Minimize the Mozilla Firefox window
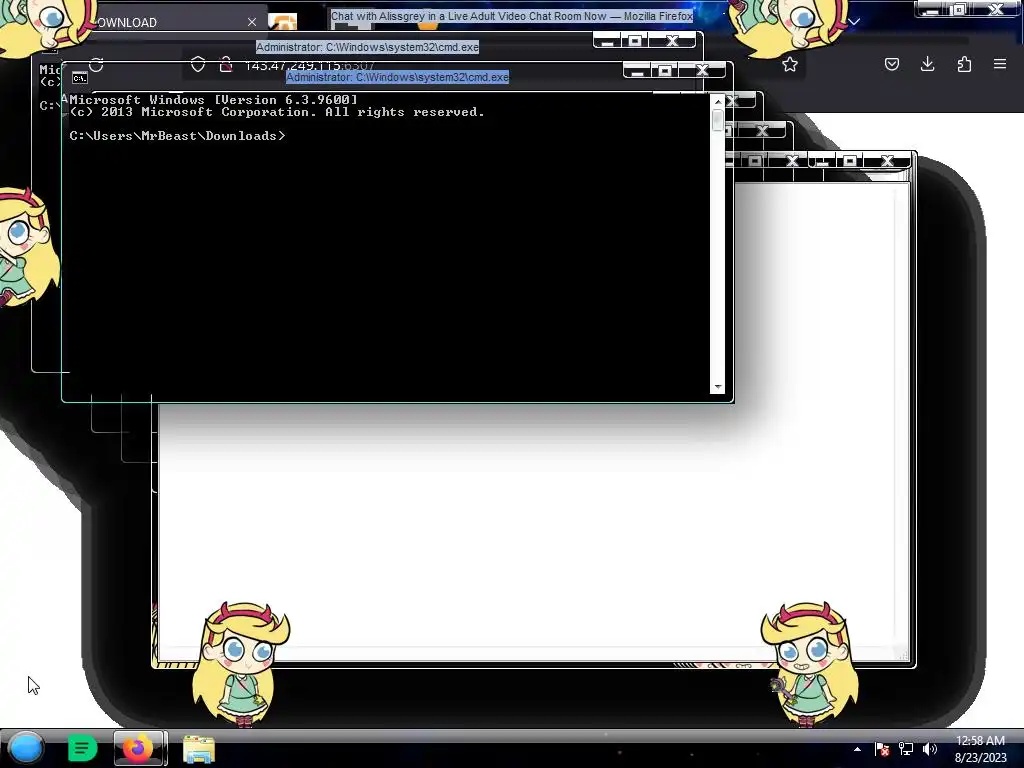 click(932, 9)
